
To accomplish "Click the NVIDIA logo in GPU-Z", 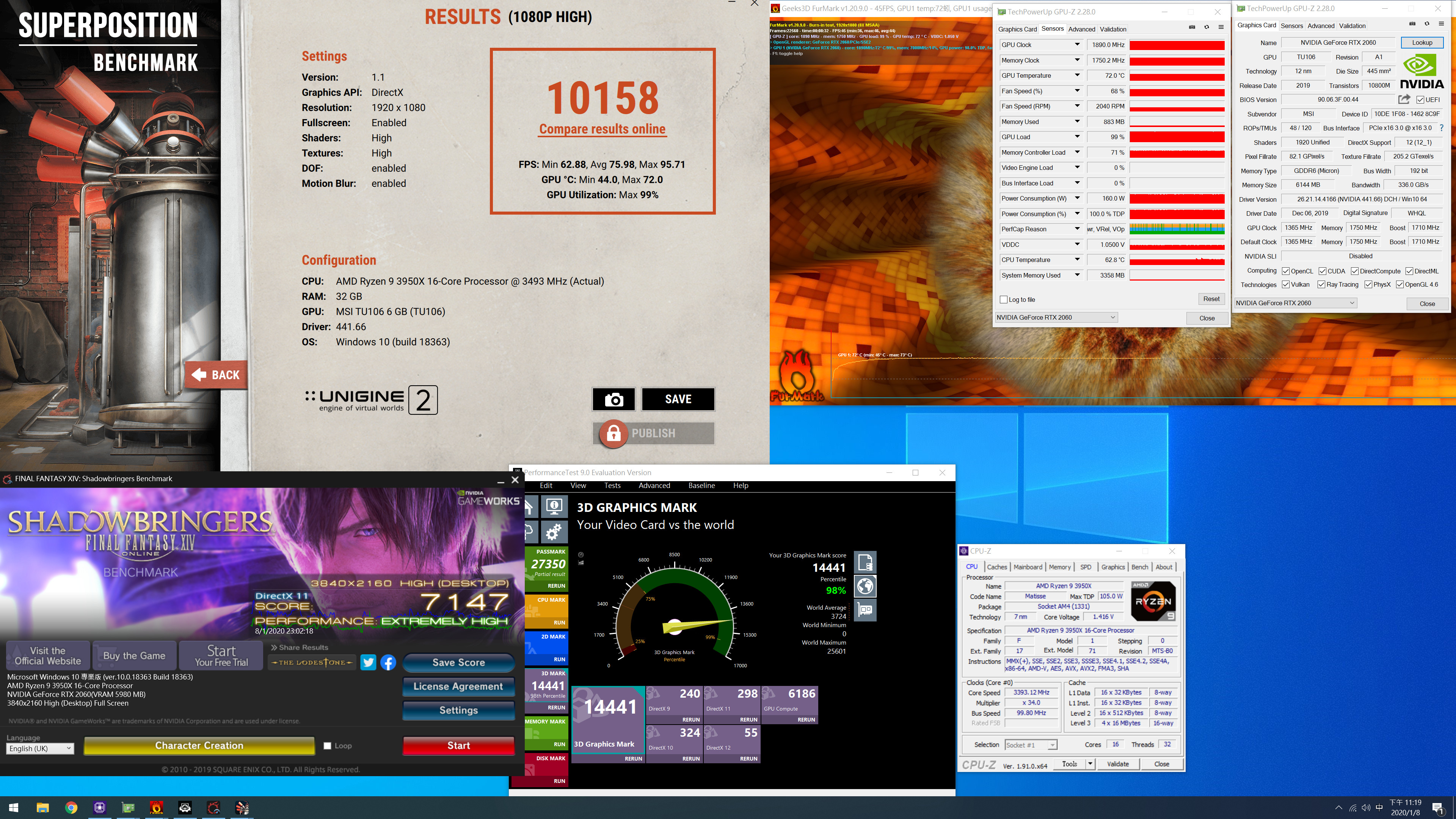I will (x=1422, y=71).
